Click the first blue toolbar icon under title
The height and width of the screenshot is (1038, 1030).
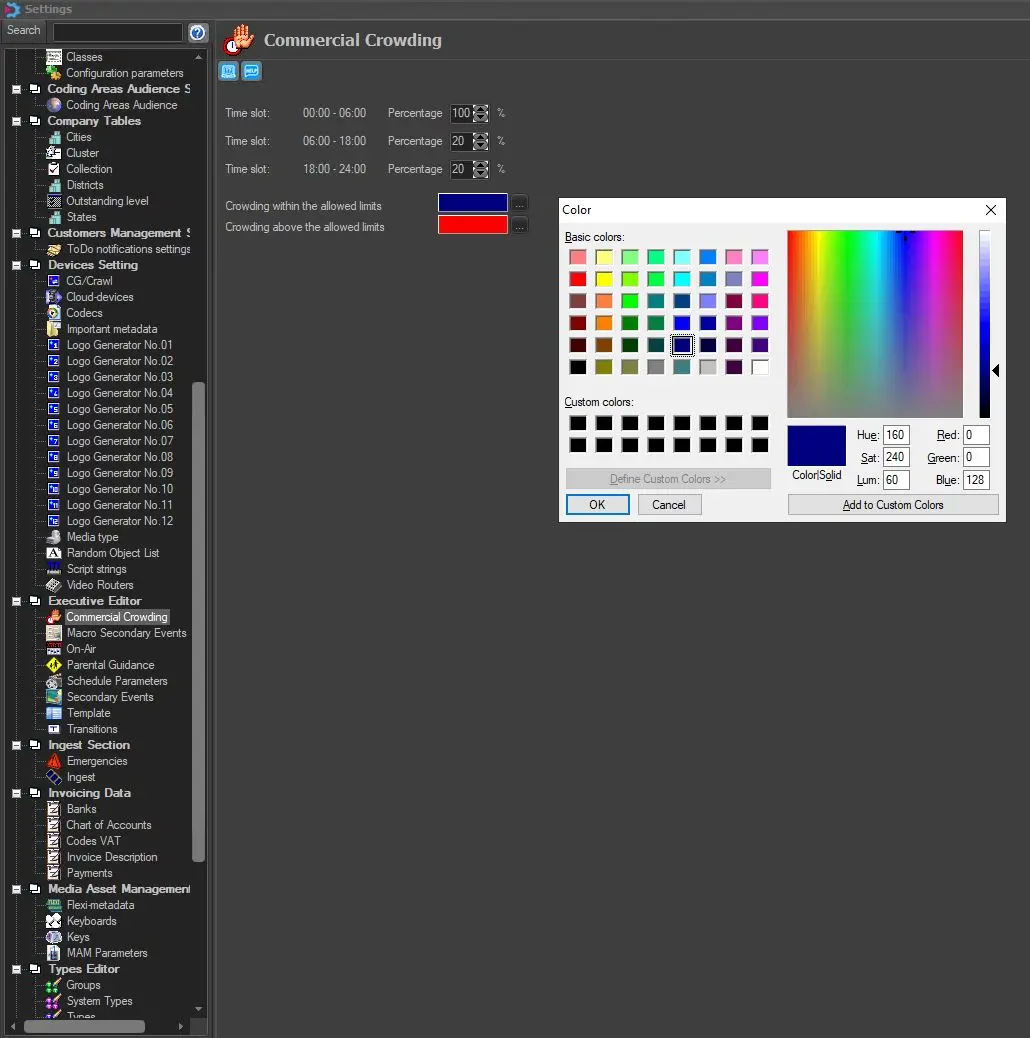pos(229,71)
